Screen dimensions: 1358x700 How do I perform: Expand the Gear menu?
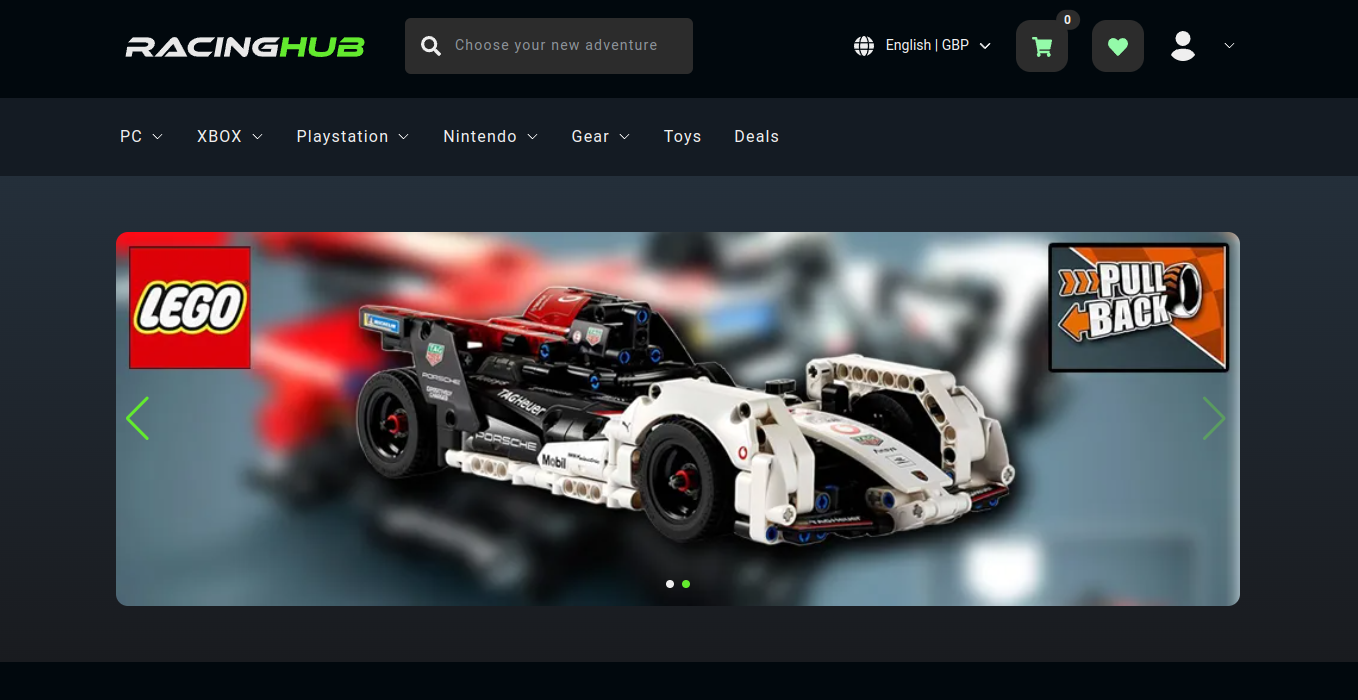pos(601,137)
